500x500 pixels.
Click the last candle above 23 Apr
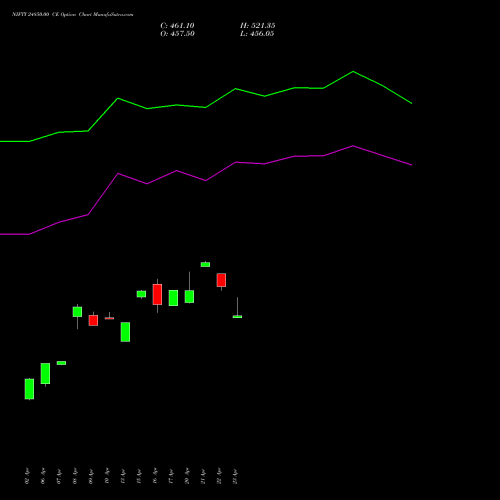237,316
